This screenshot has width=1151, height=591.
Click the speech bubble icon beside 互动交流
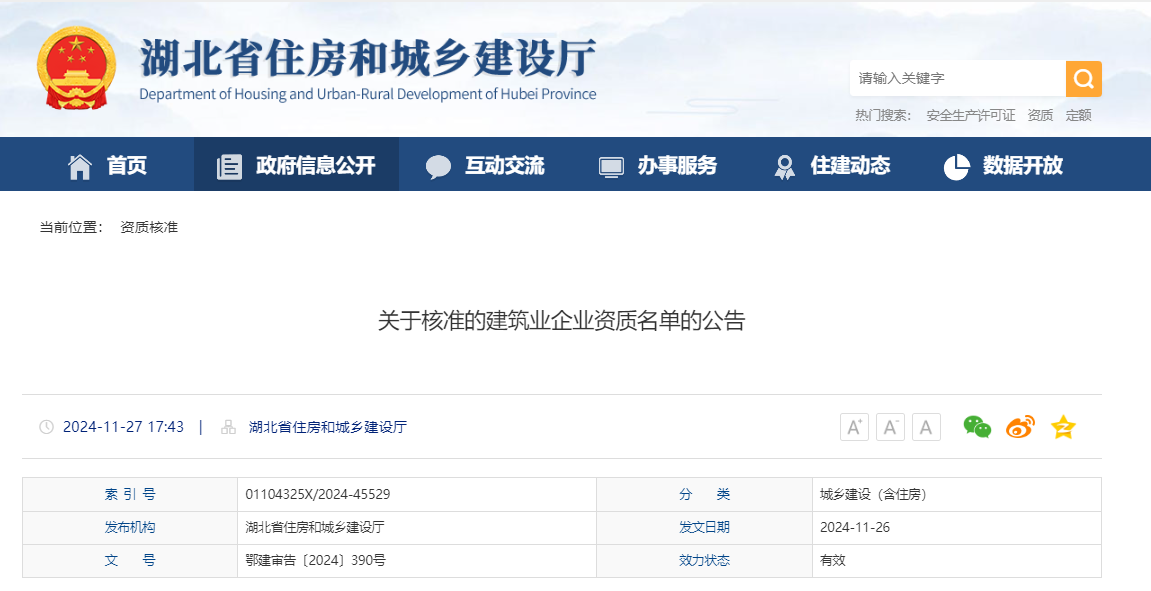439,164
